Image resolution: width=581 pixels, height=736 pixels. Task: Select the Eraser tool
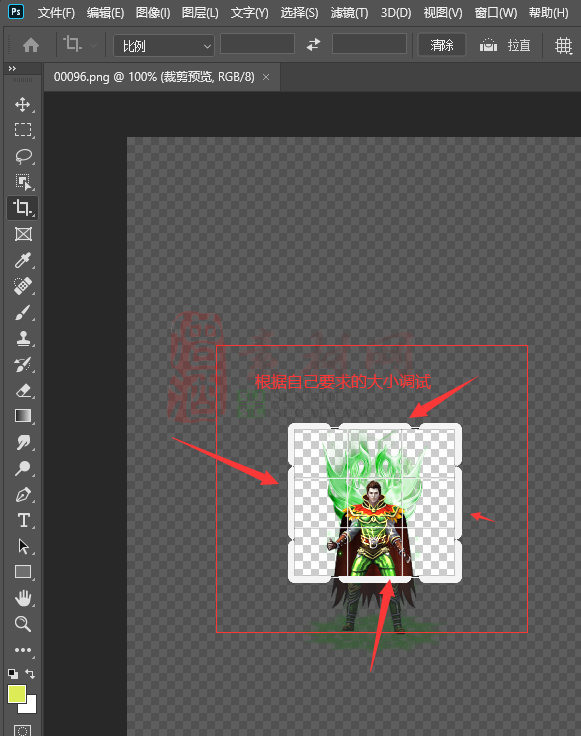(23, 390)
